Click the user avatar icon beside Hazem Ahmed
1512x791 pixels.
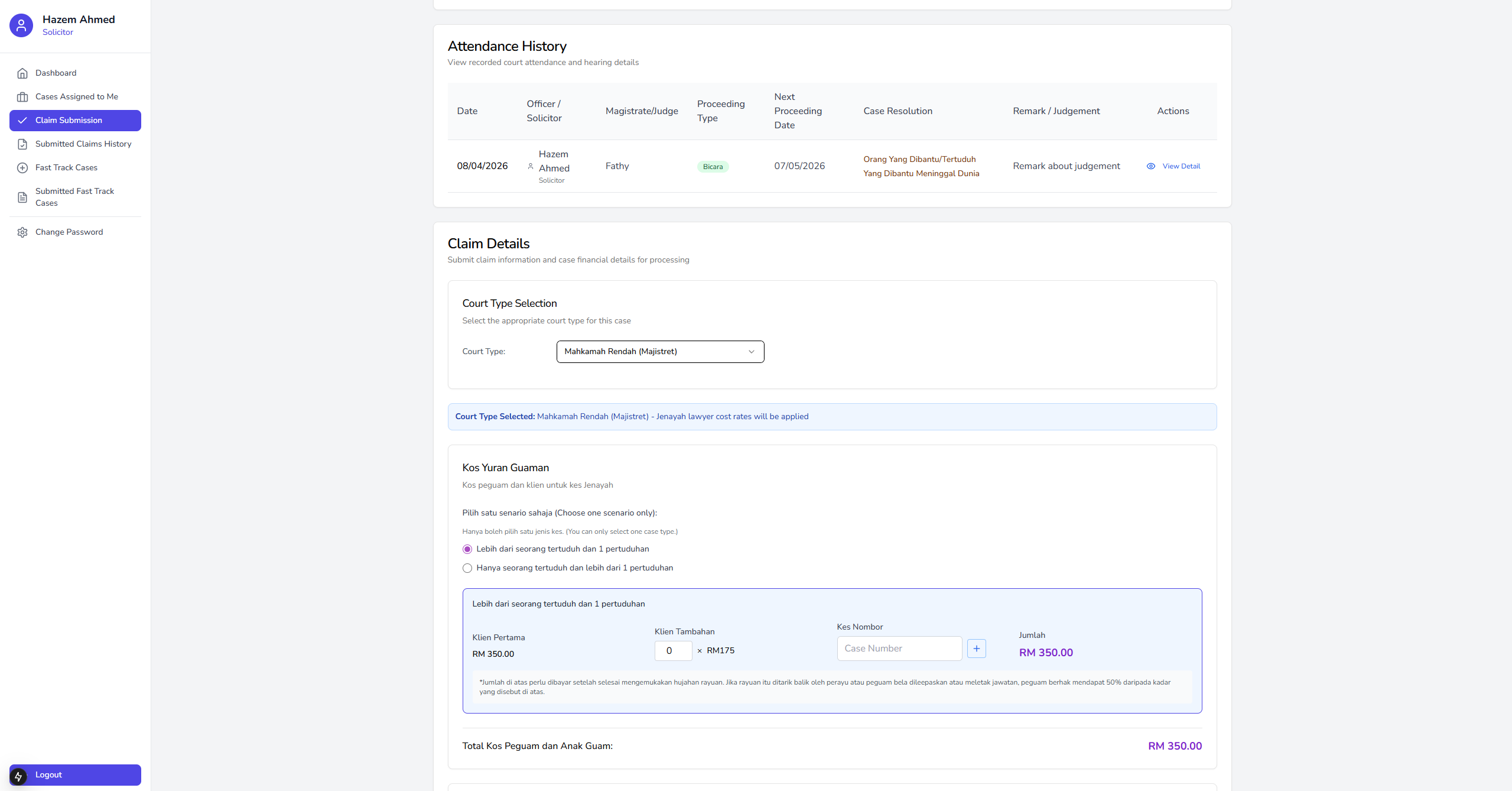[21, 25]
